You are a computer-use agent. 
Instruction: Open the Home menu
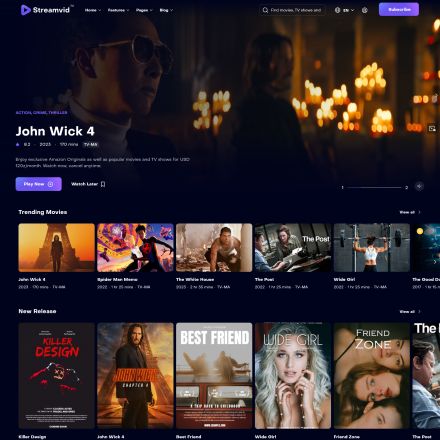[93, 10]
